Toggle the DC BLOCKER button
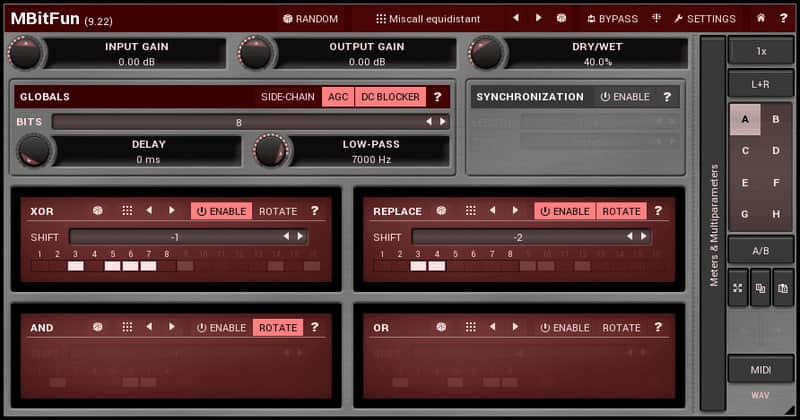Screen dimensions: 800x420 point(390,97)
